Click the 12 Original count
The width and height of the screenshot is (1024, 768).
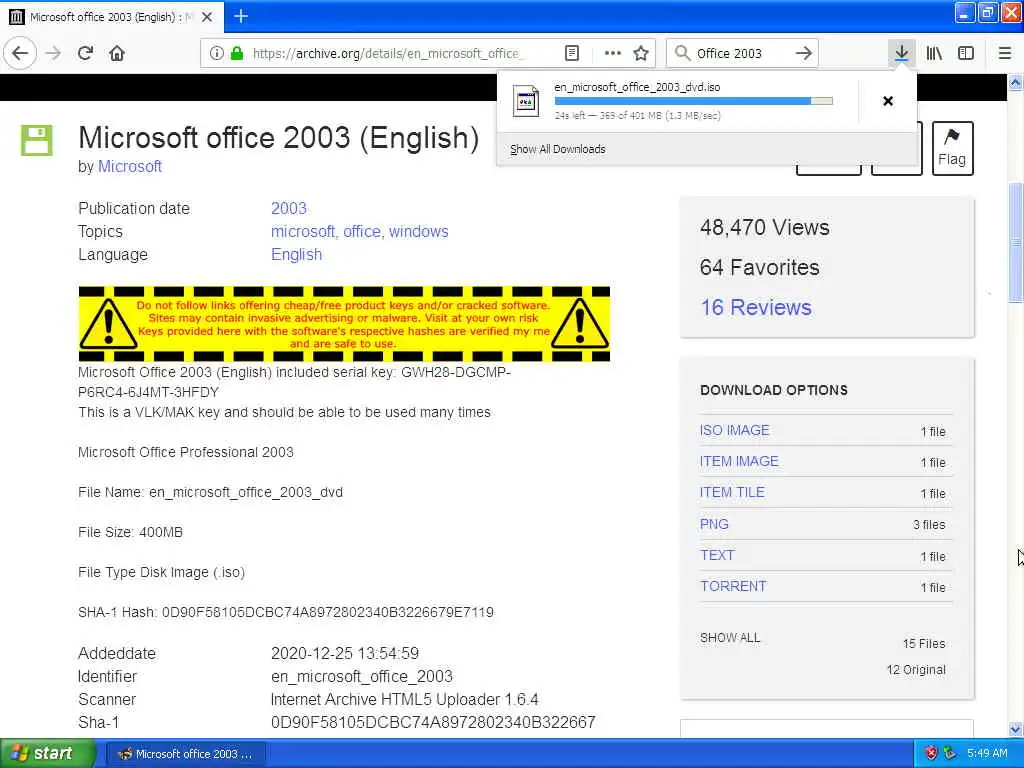point(916,670)
